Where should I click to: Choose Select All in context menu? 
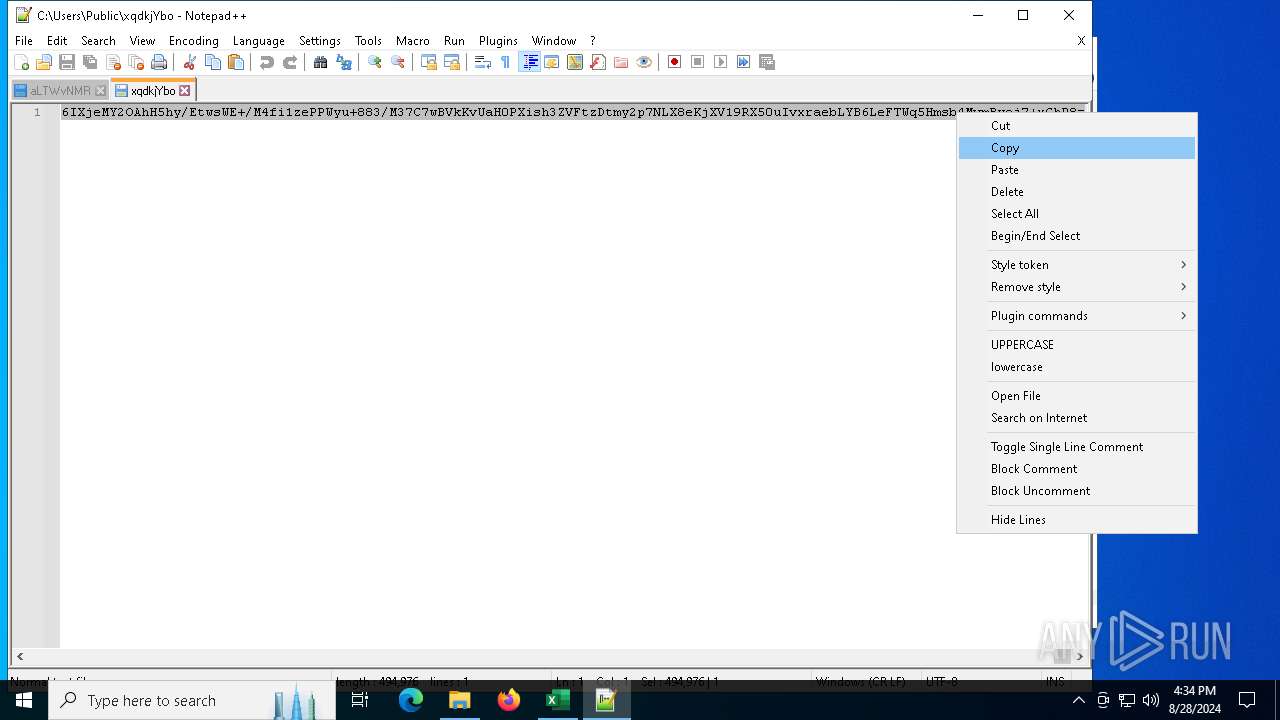point(1077,214)
